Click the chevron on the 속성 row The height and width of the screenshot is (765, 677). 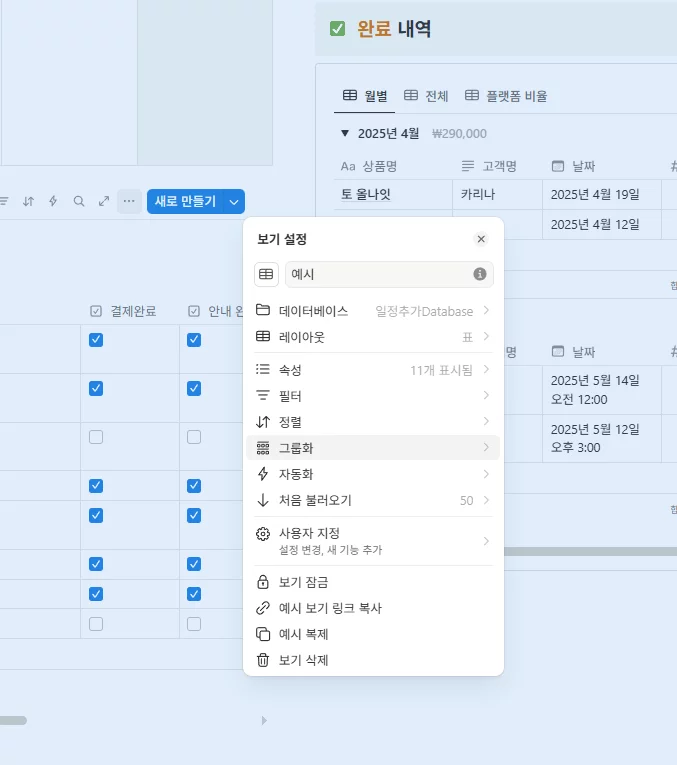click(486, 369)
